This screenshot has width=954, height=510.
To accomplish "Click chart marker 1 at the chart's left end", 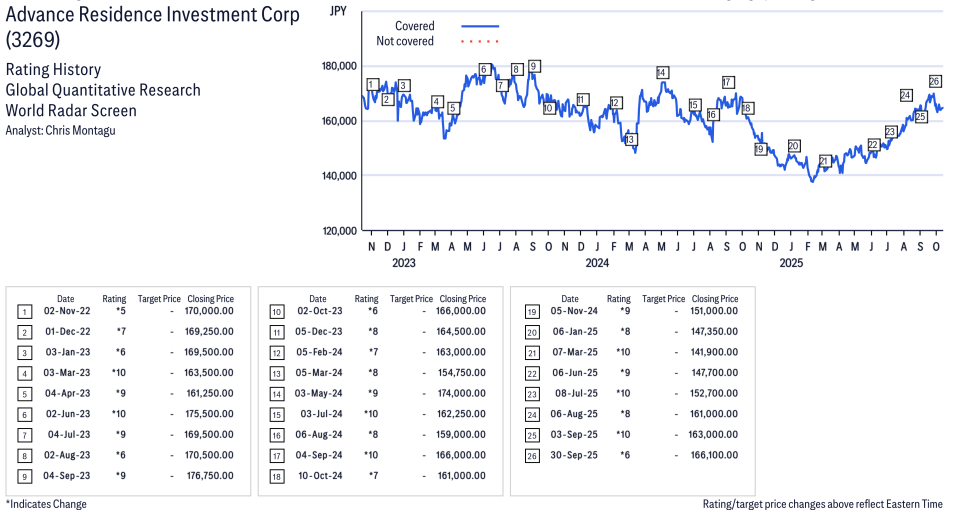I will (372, 84).
